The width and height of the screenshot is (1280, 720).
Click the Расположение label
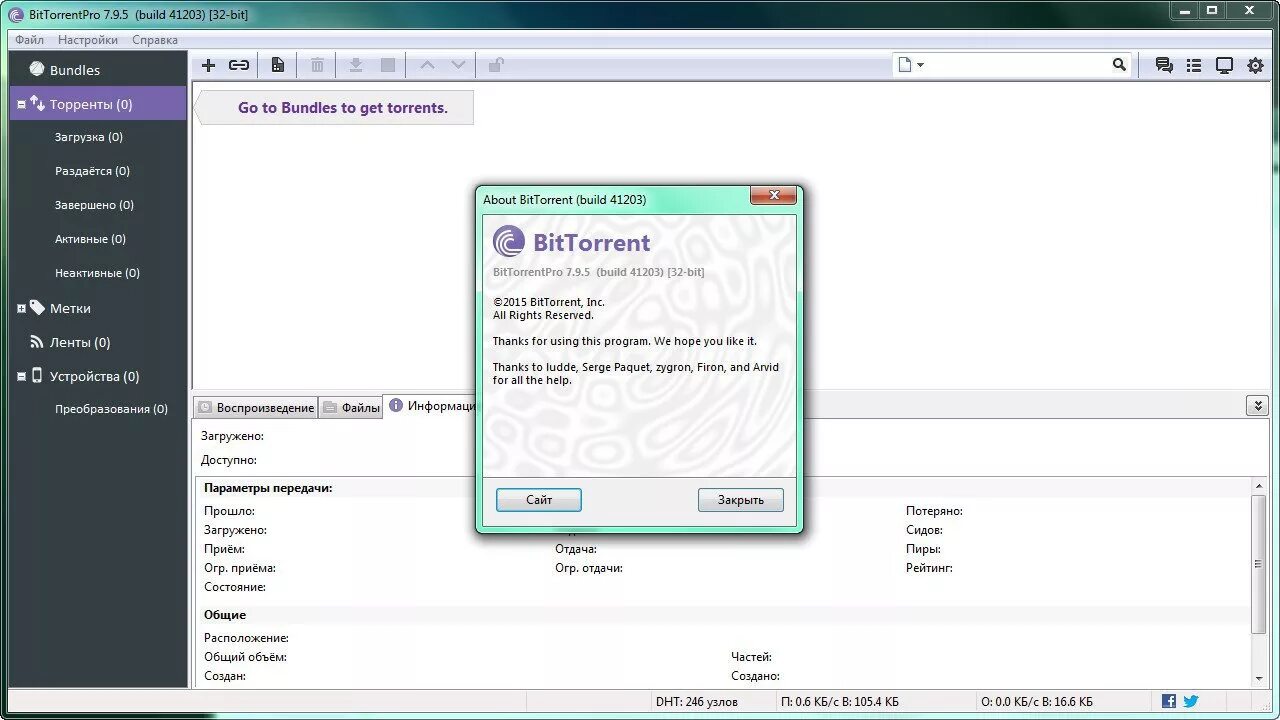[x=247, y=638]
